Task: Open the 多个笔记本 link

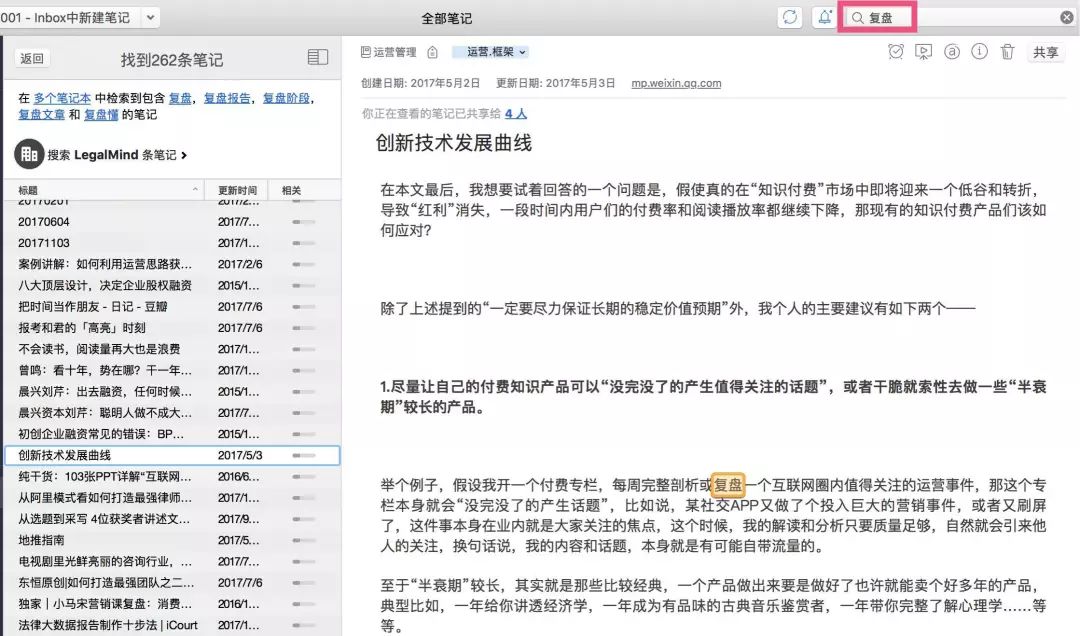Action: point(62,98)
